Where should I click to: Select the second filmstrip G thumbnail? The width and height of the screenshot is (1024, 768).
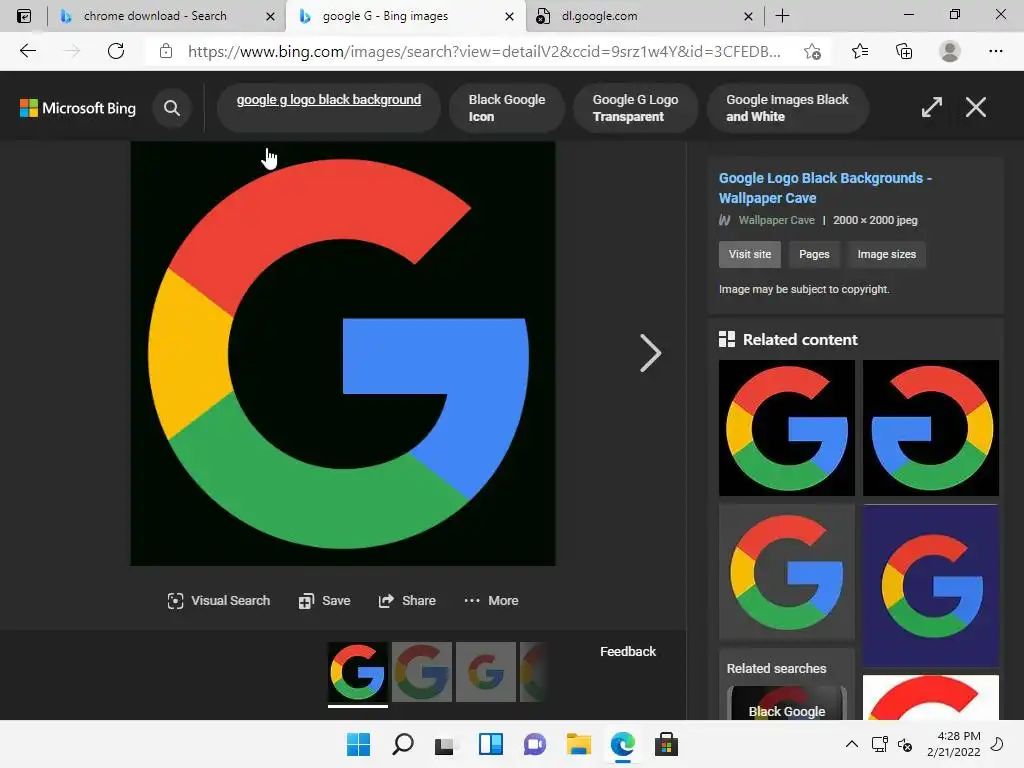421,673
